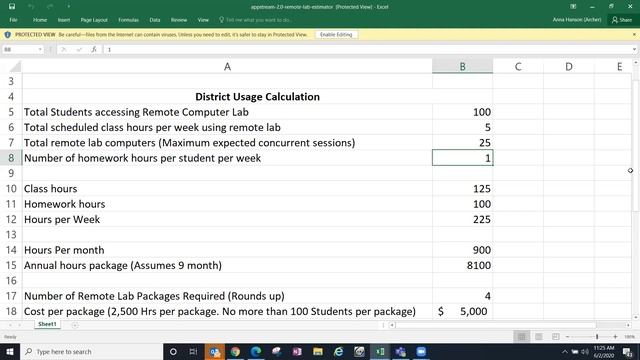Open the Review ribbon tab
640x360 pixels.
[x=179, y=20]
